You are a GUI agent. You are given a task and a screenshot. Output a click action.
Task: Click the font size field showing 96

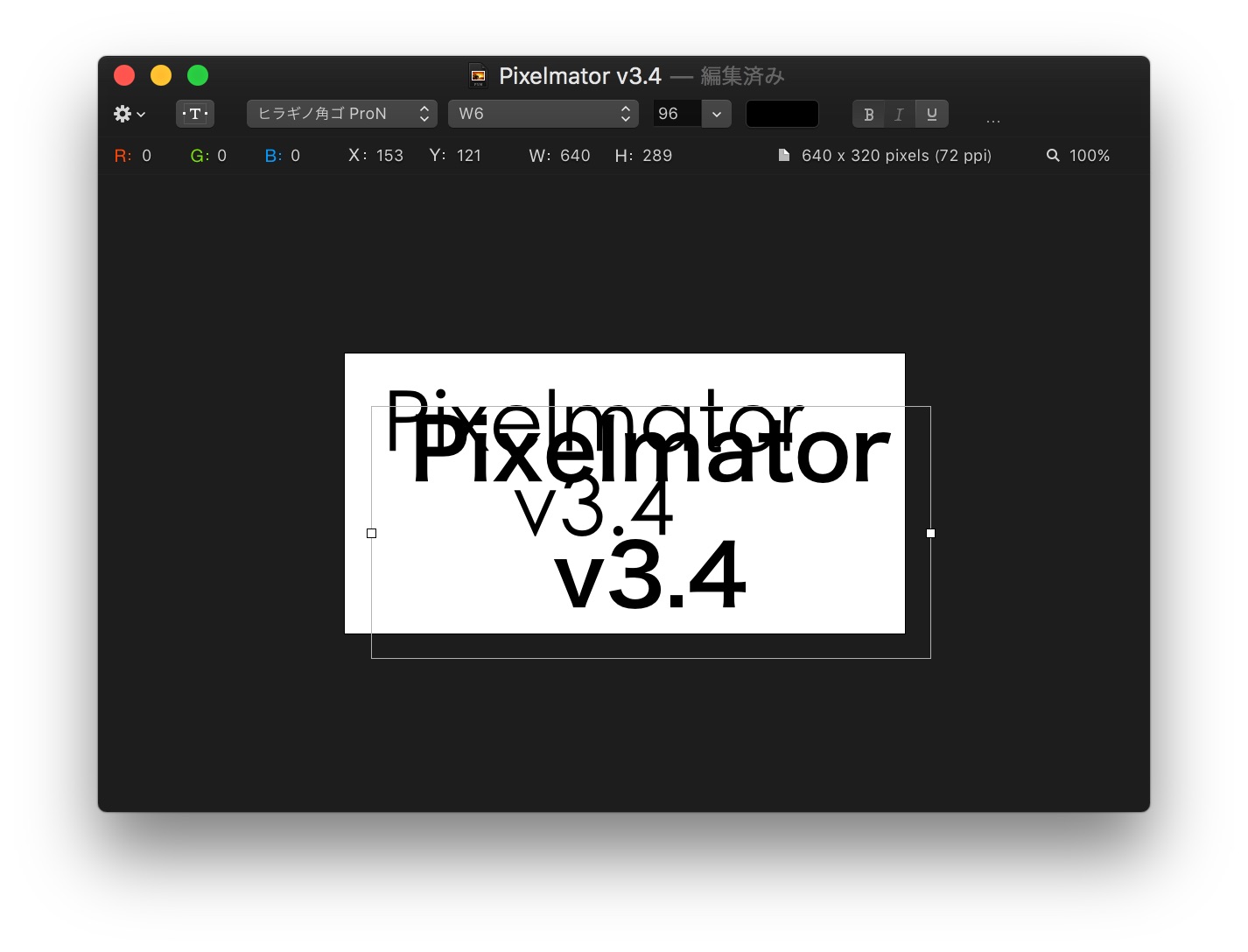(x=677, y=114)
